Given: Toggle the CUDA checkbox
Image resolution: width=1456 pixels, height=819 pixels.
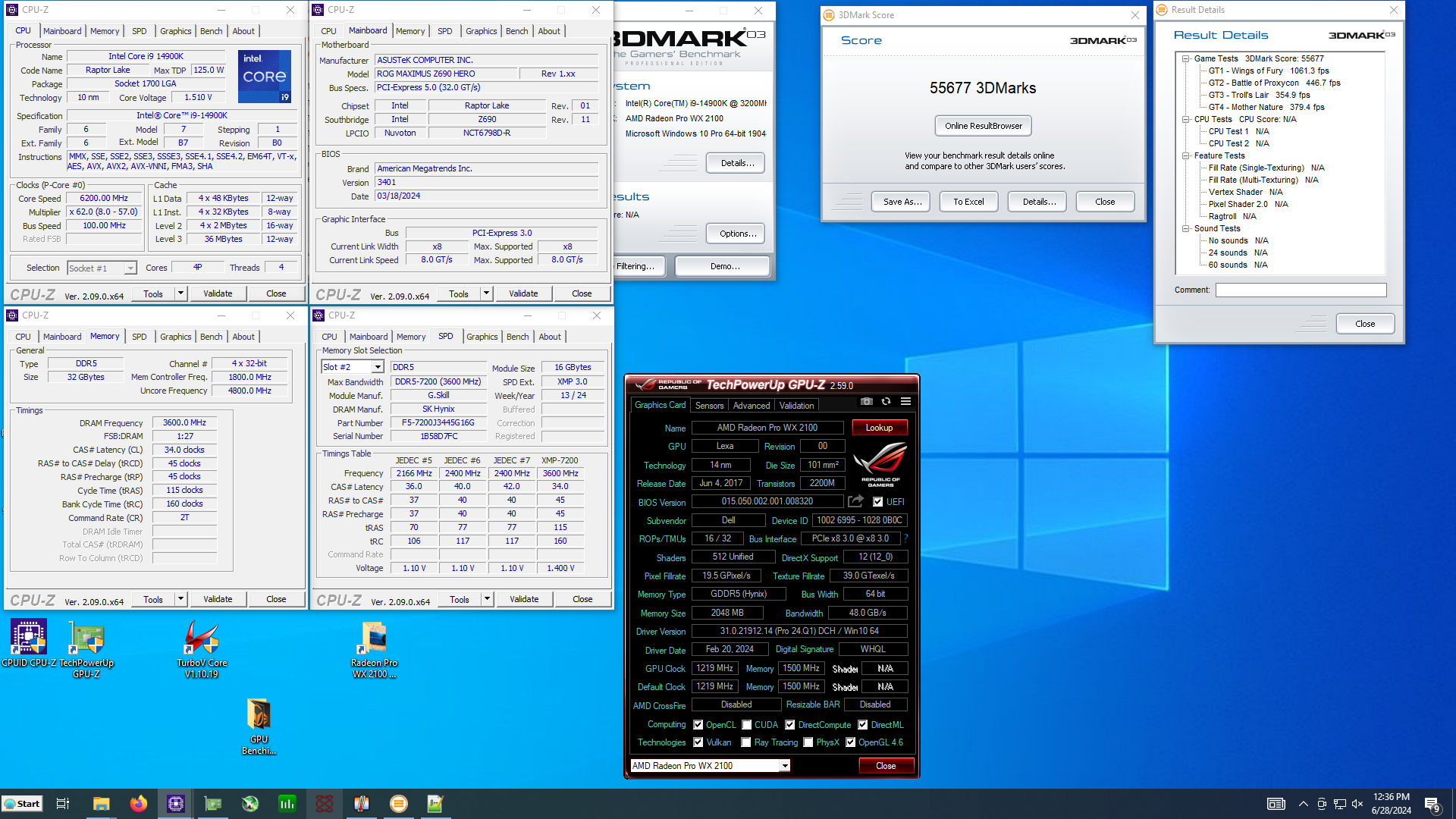Looking at the screenshot, I should click(746, 725).
